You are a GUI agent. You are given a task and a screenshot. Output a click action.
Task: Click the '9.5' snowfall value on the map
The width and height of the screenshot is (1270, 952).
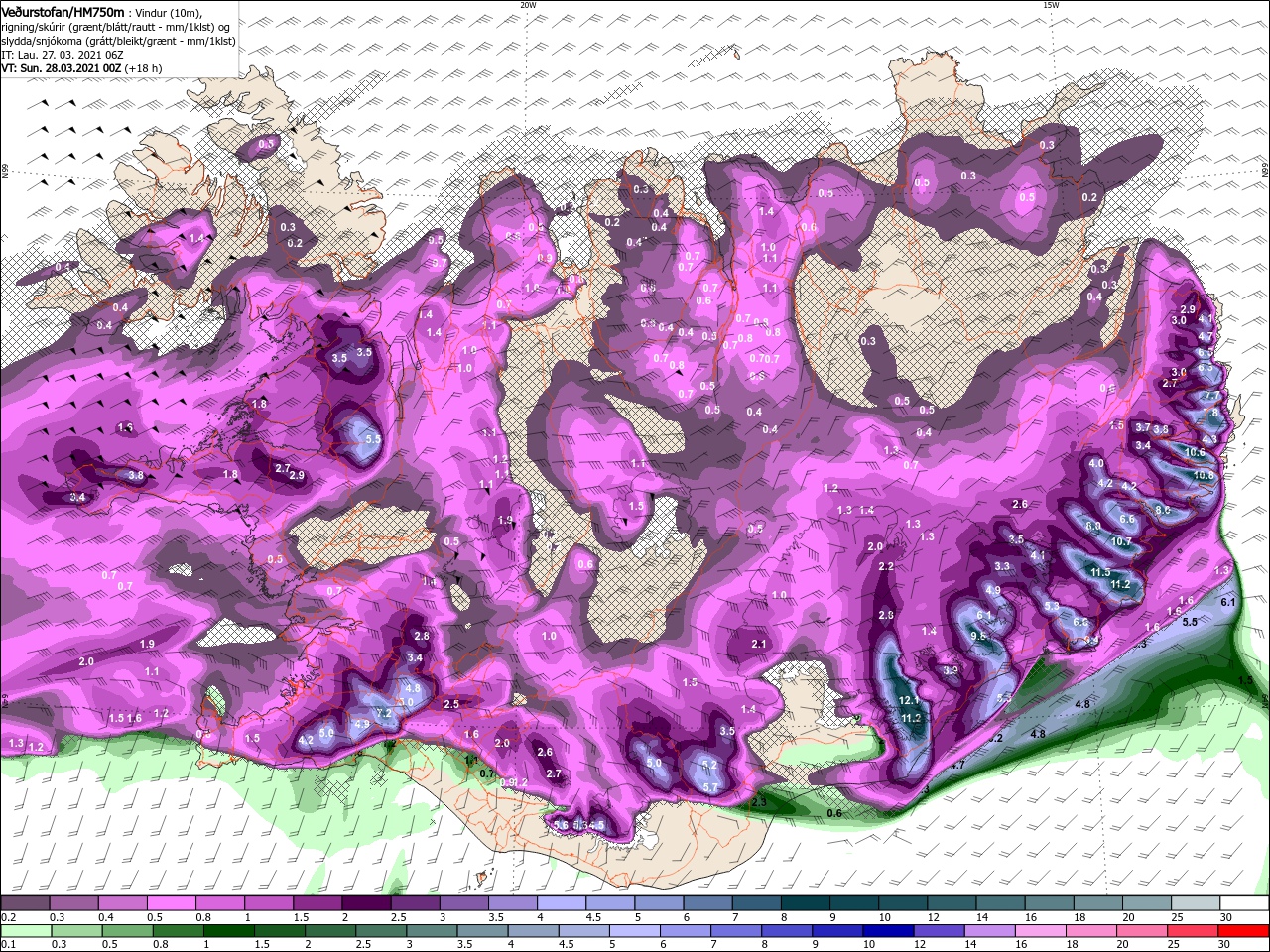(x=978, y=636)
